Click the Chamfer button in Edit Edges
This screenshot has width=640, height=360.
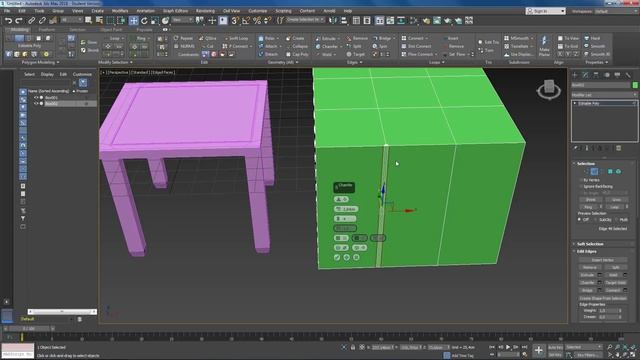click(x=587, y=282)
